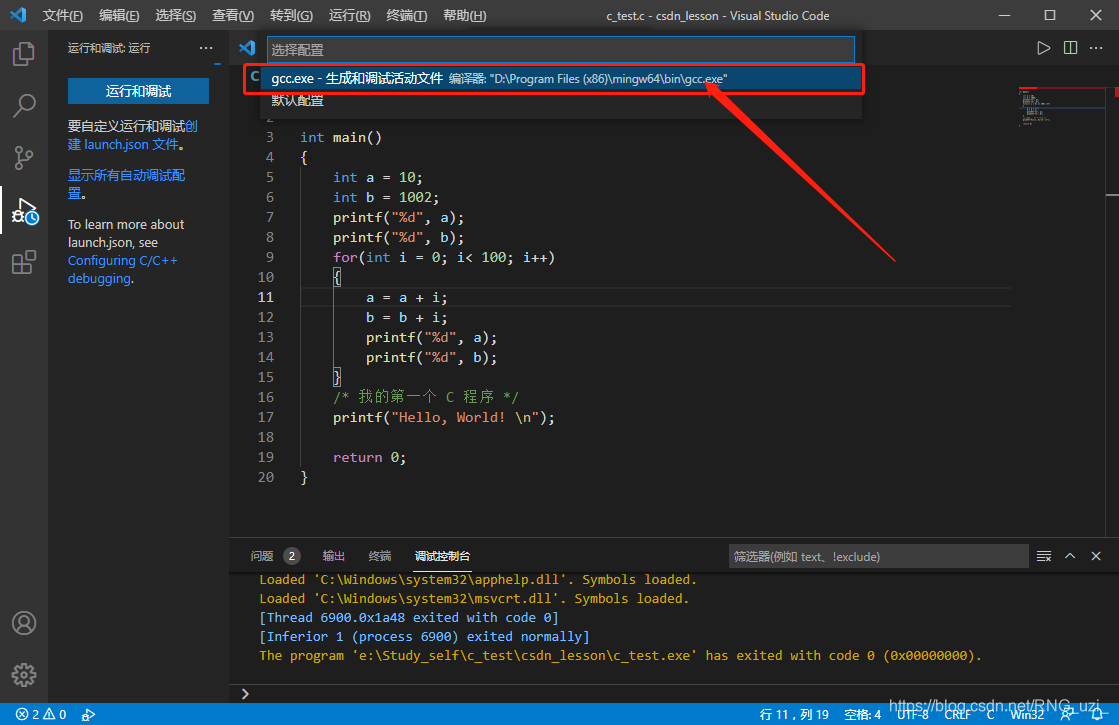Click the for loop line
This screenshot has width=1119, height=725.
tap(444, 258)
